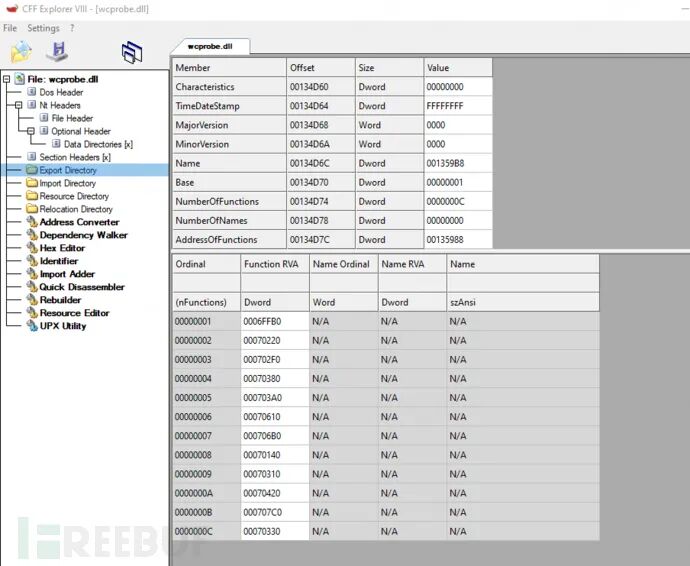
Task: Click the Base offset 00134D70
Action: [x=320, y=182]
